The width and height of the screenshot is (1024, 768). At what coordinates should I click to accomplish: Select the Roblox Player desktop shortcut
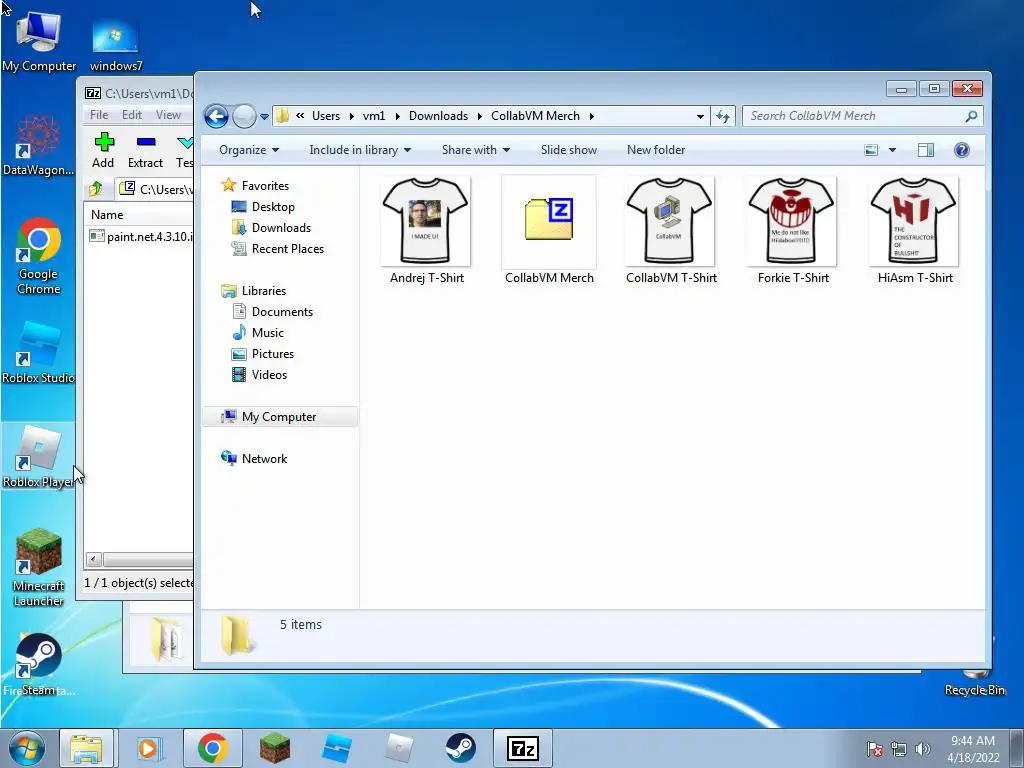(x=39, y=456)
